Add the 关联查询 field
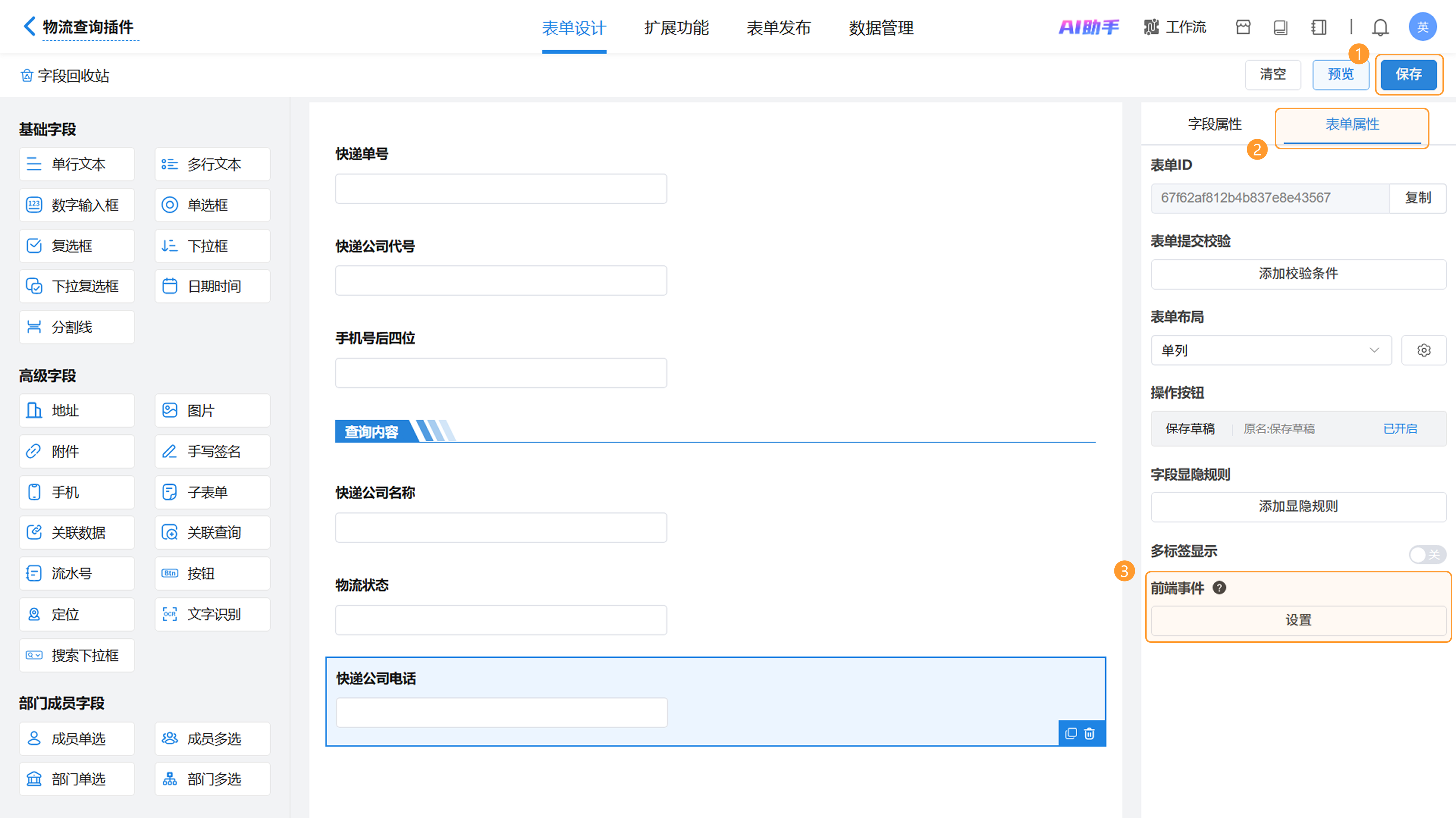The image size is (1456, 818). pyautogui.click(x=212, y=533)
